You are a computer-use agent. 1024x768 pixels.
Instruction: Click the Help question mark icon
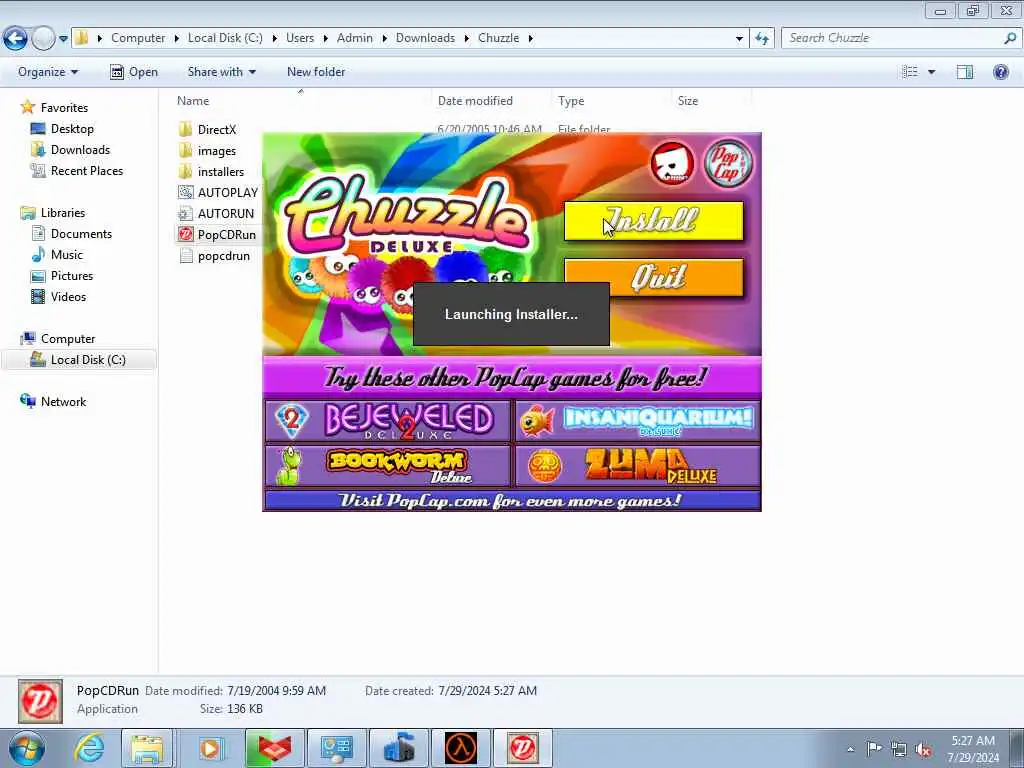click(1000, 72)
